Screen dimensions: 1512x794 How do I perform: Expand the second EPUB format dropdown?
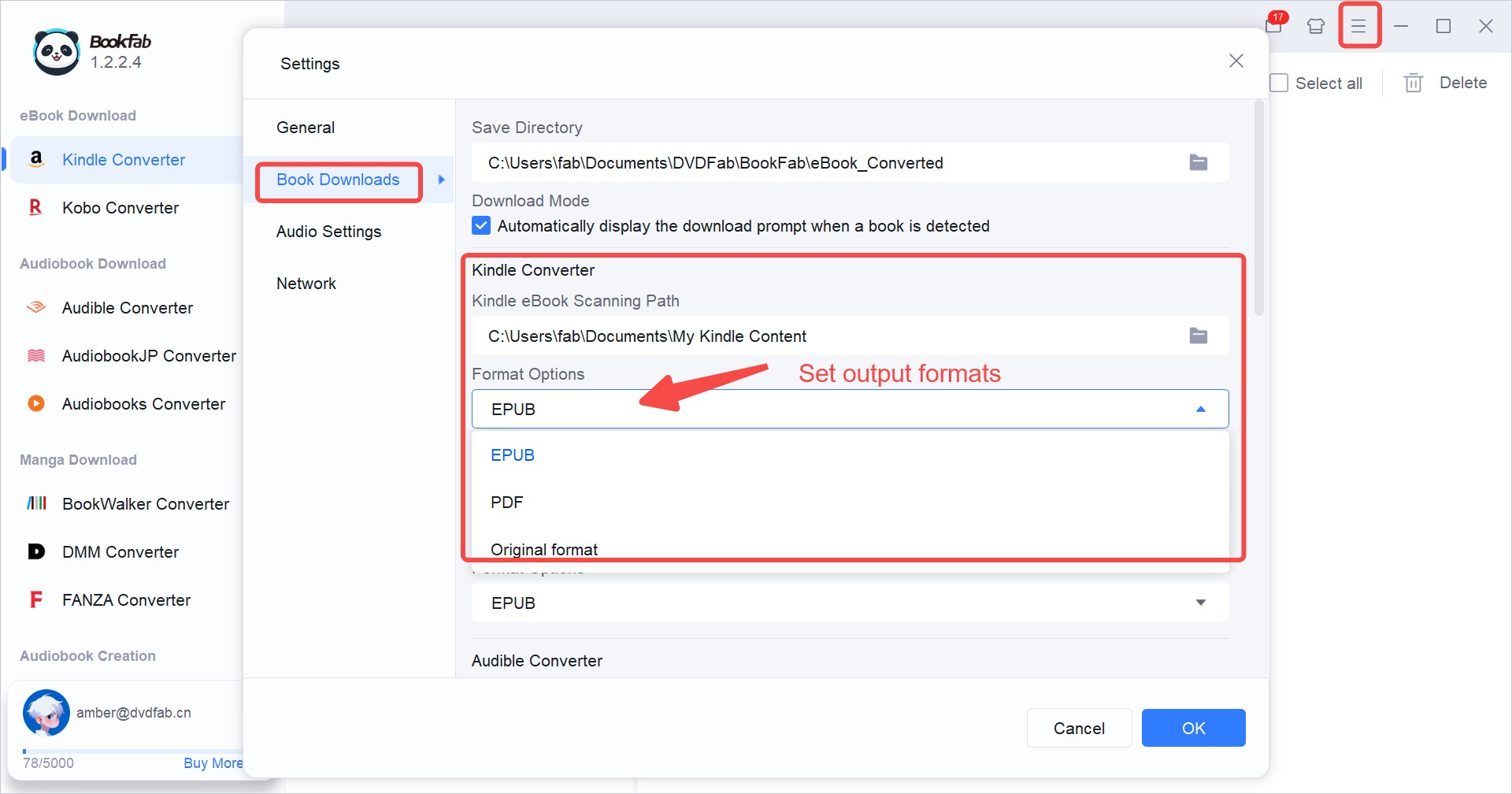click(x=1200, y=603)
